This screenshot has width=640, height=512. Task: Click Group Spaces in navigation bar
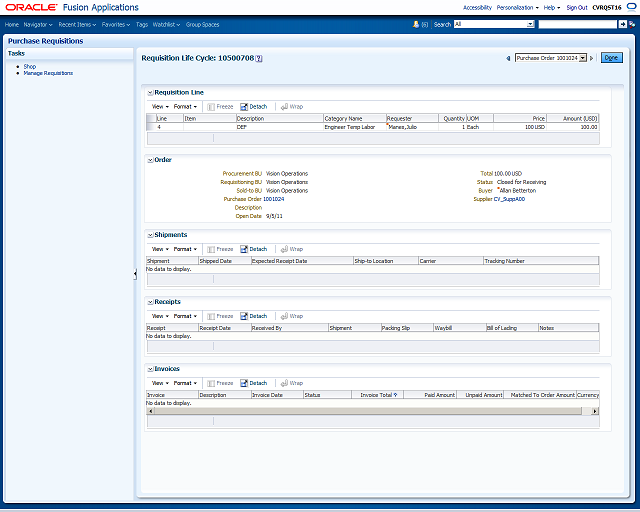(202, 24)
